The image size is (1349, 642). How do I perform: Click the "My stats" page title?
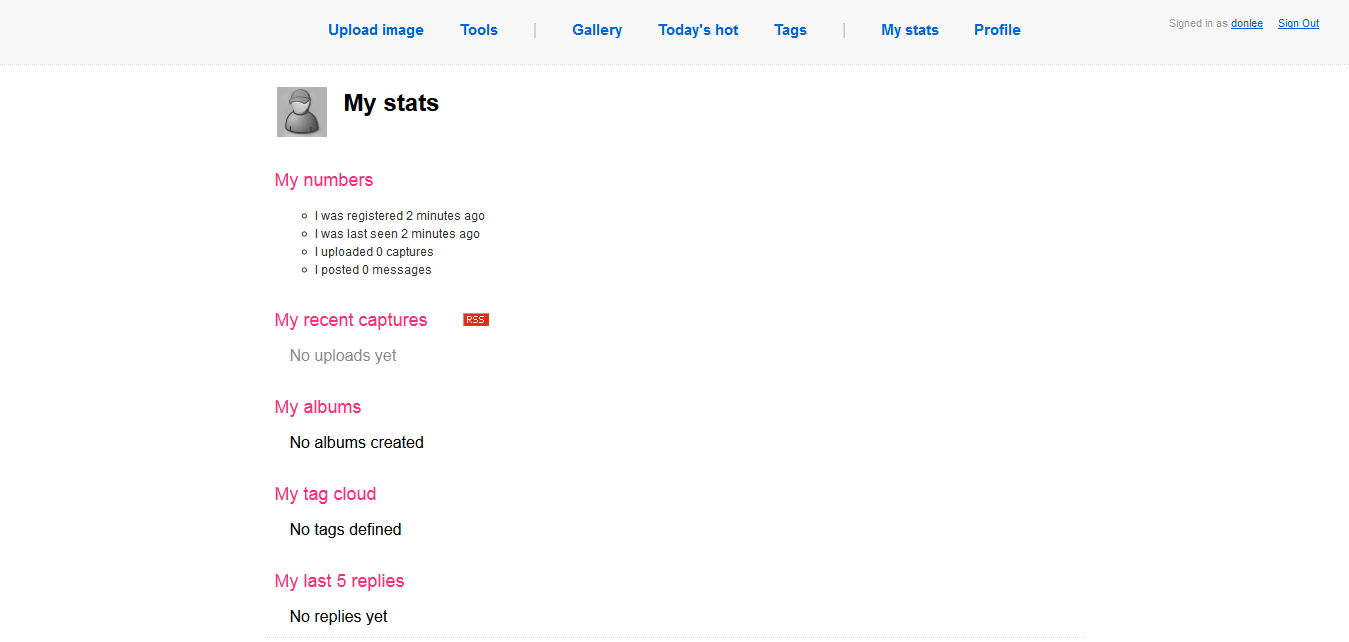pyautogui.click(x=391, y=103)
